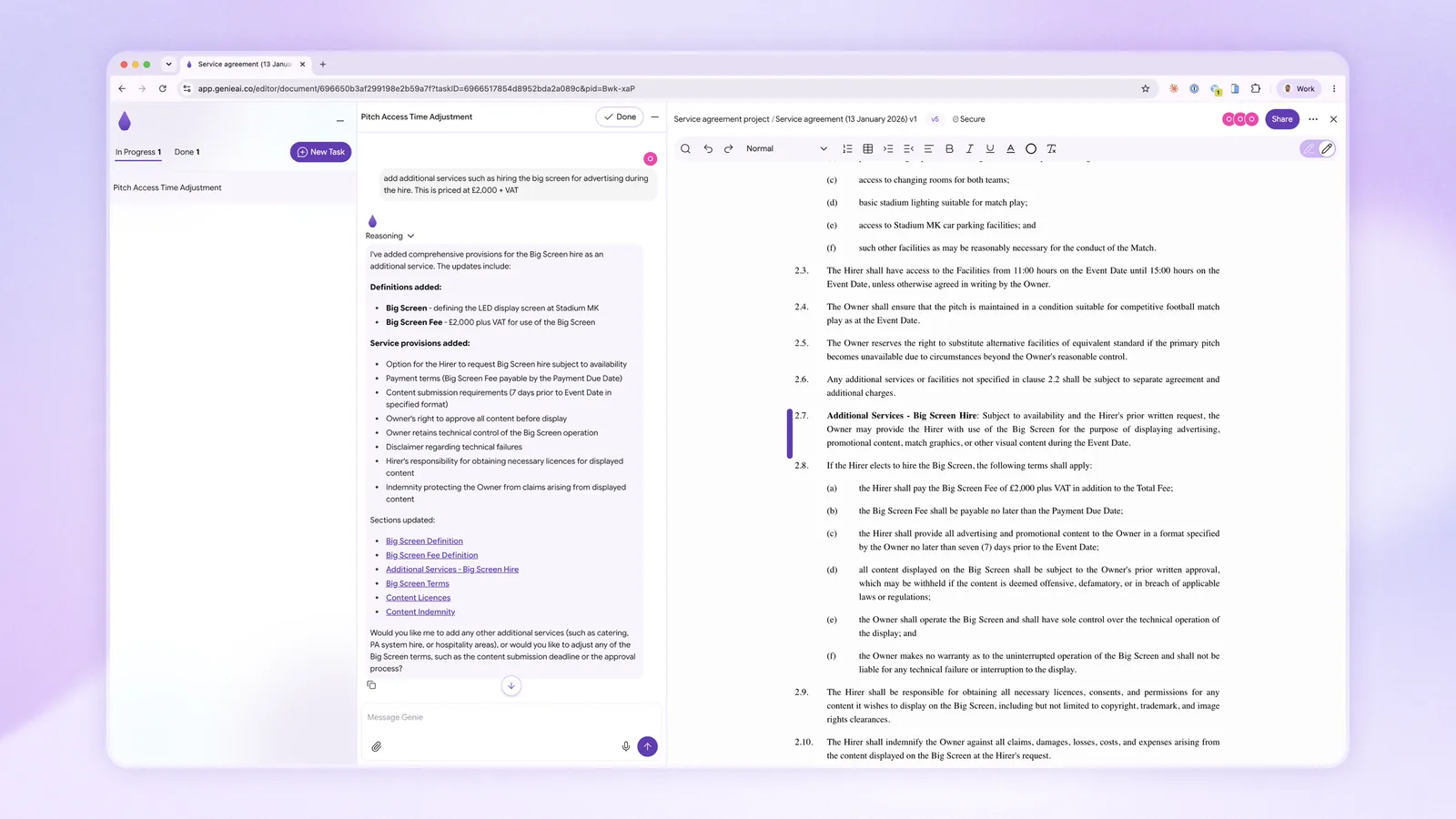Image resolution: width=1456 pixels, height=819 pixels.
Task: Toggle italic formatting
Action: [969, 148]
